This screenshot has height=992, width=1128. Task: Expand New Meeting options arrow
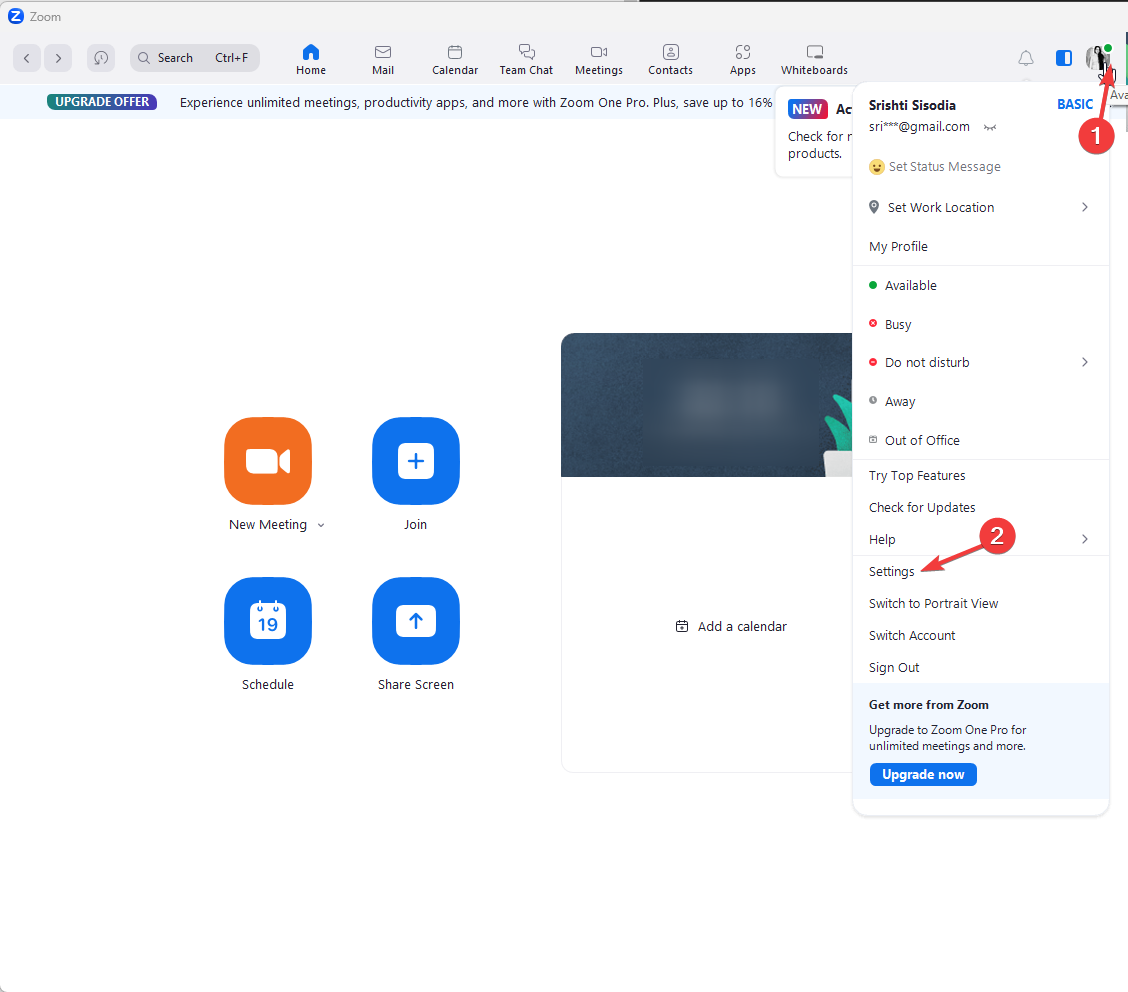click(321, 525)
